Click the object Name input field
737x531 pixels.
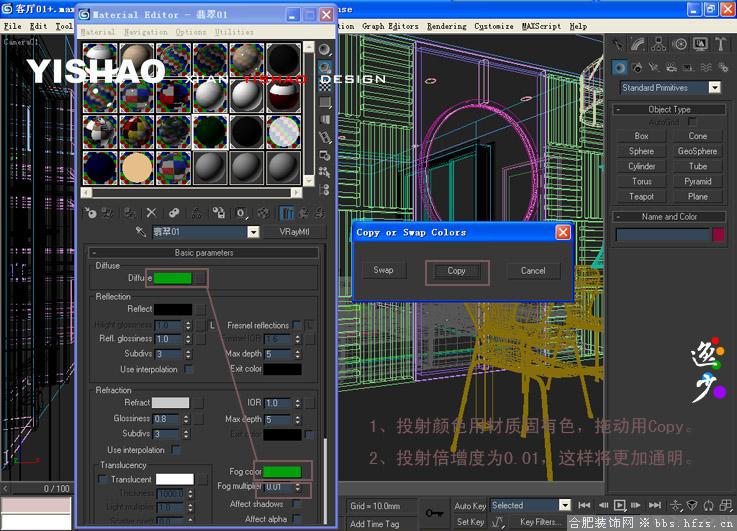(662, 234)
